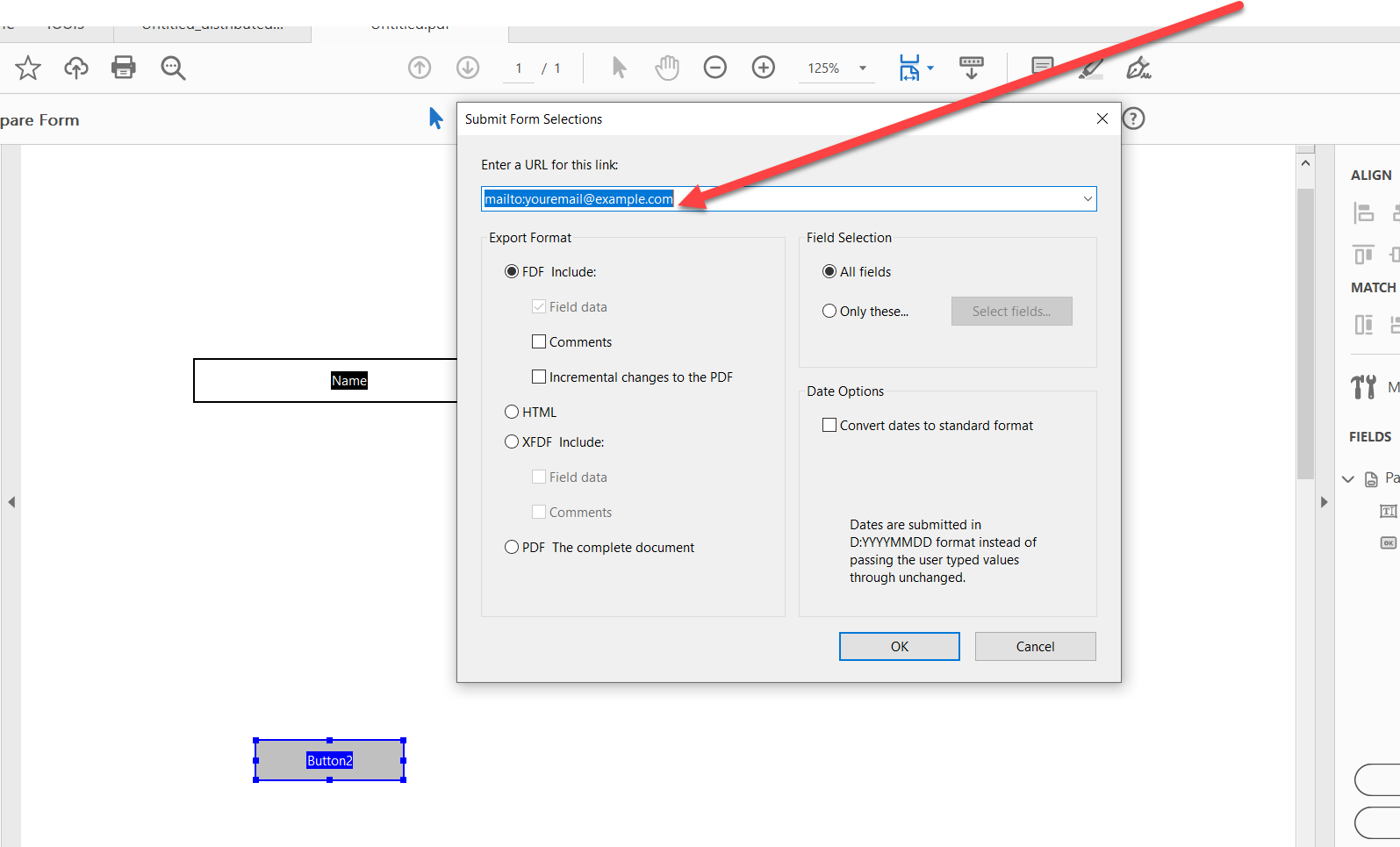The image size is (1400, 847).
Task: Click the document vertical scrollbar thumb
Action: tap(1305, 334)
